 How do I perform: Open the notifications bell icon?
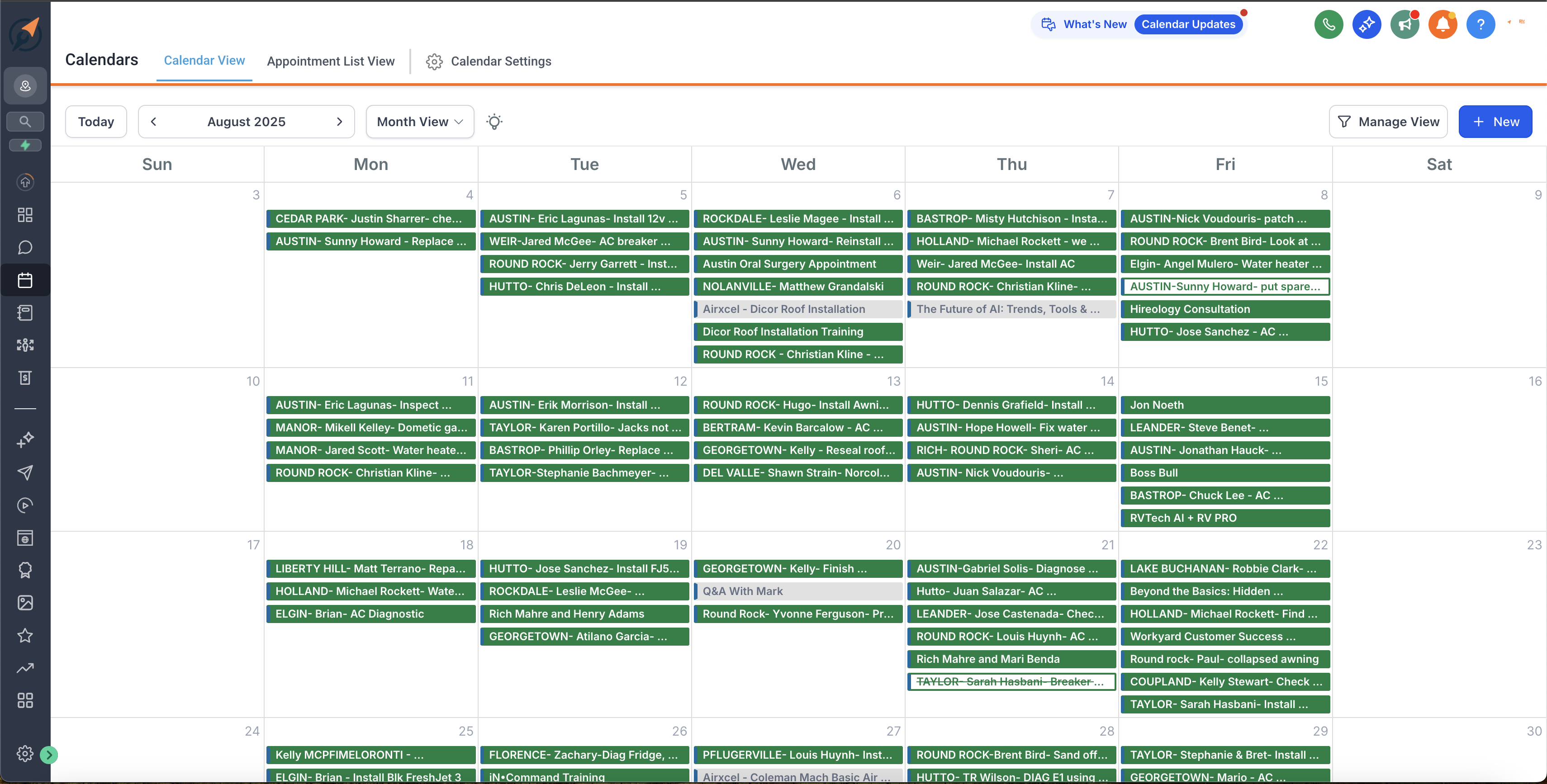click(x=1443, y=24)
